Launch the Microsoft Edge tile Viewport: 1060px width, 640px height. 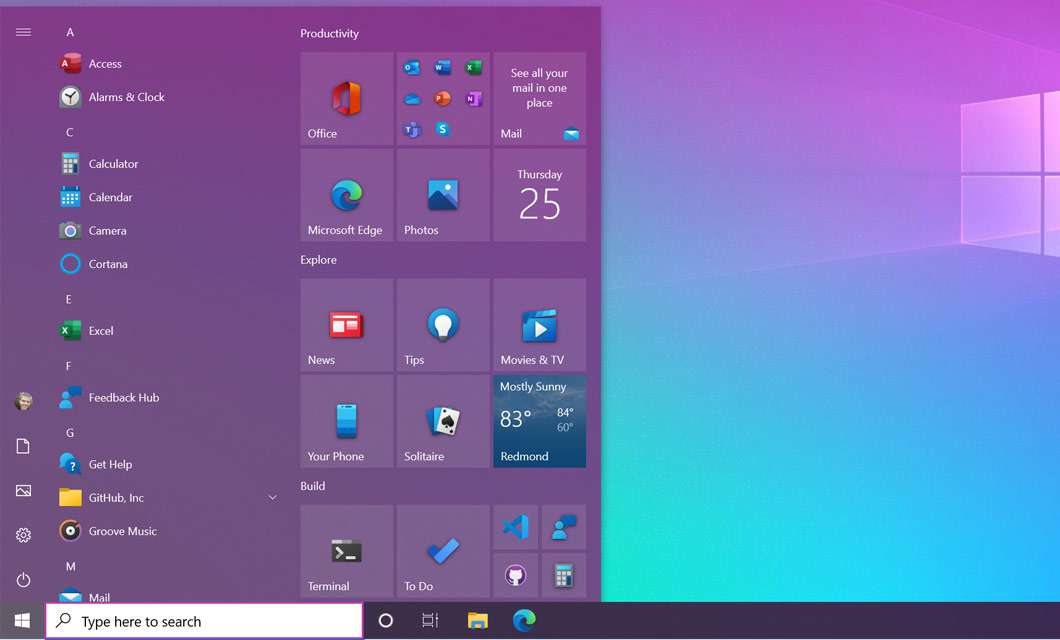347,195
